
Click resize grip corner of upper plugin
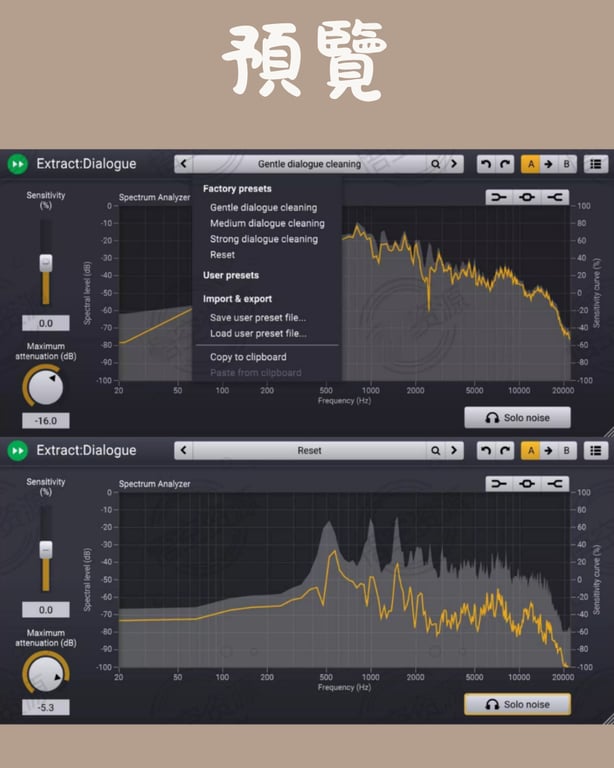[609, 432]
